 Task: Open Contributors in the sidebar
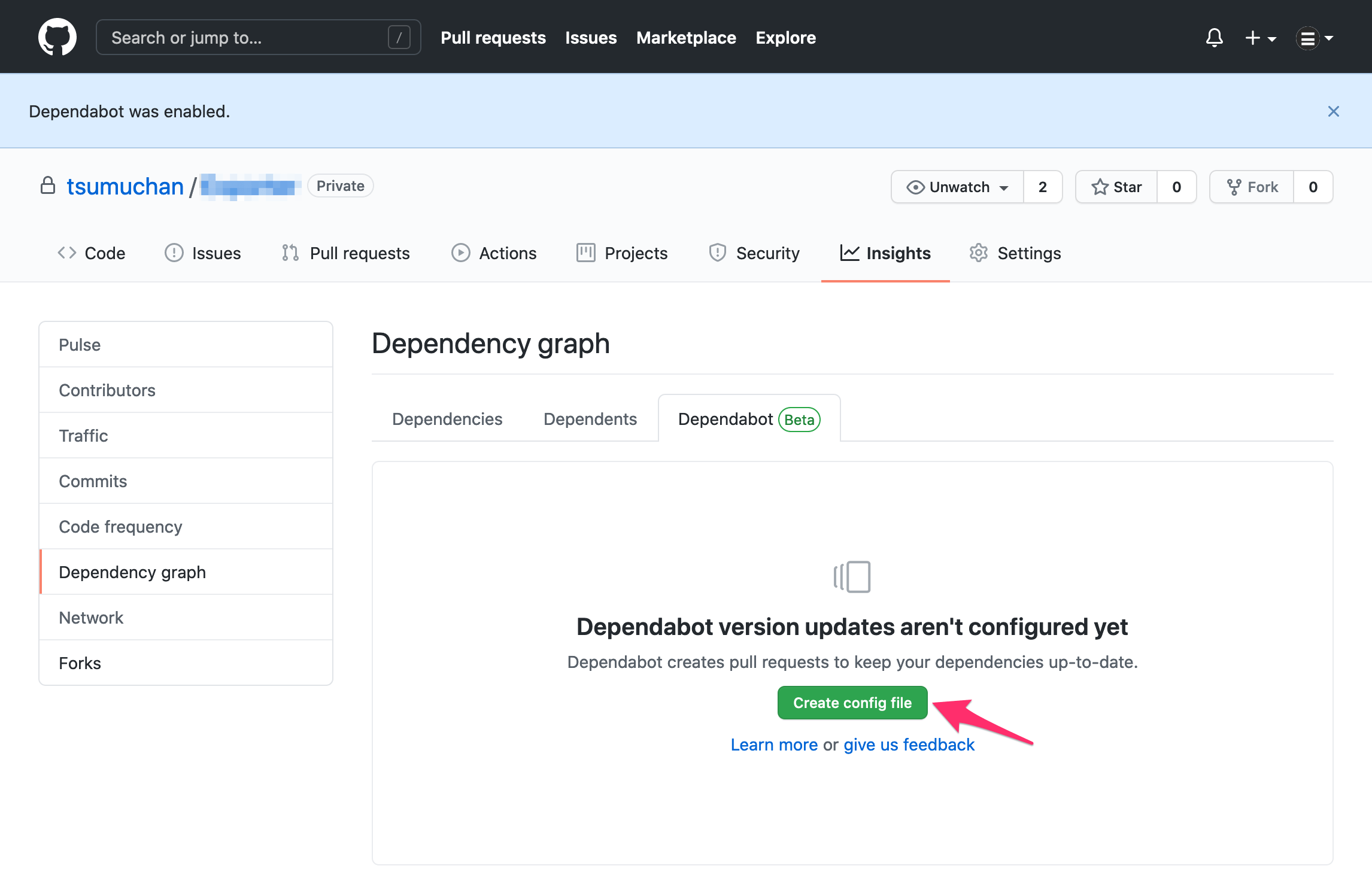(186, 390)
